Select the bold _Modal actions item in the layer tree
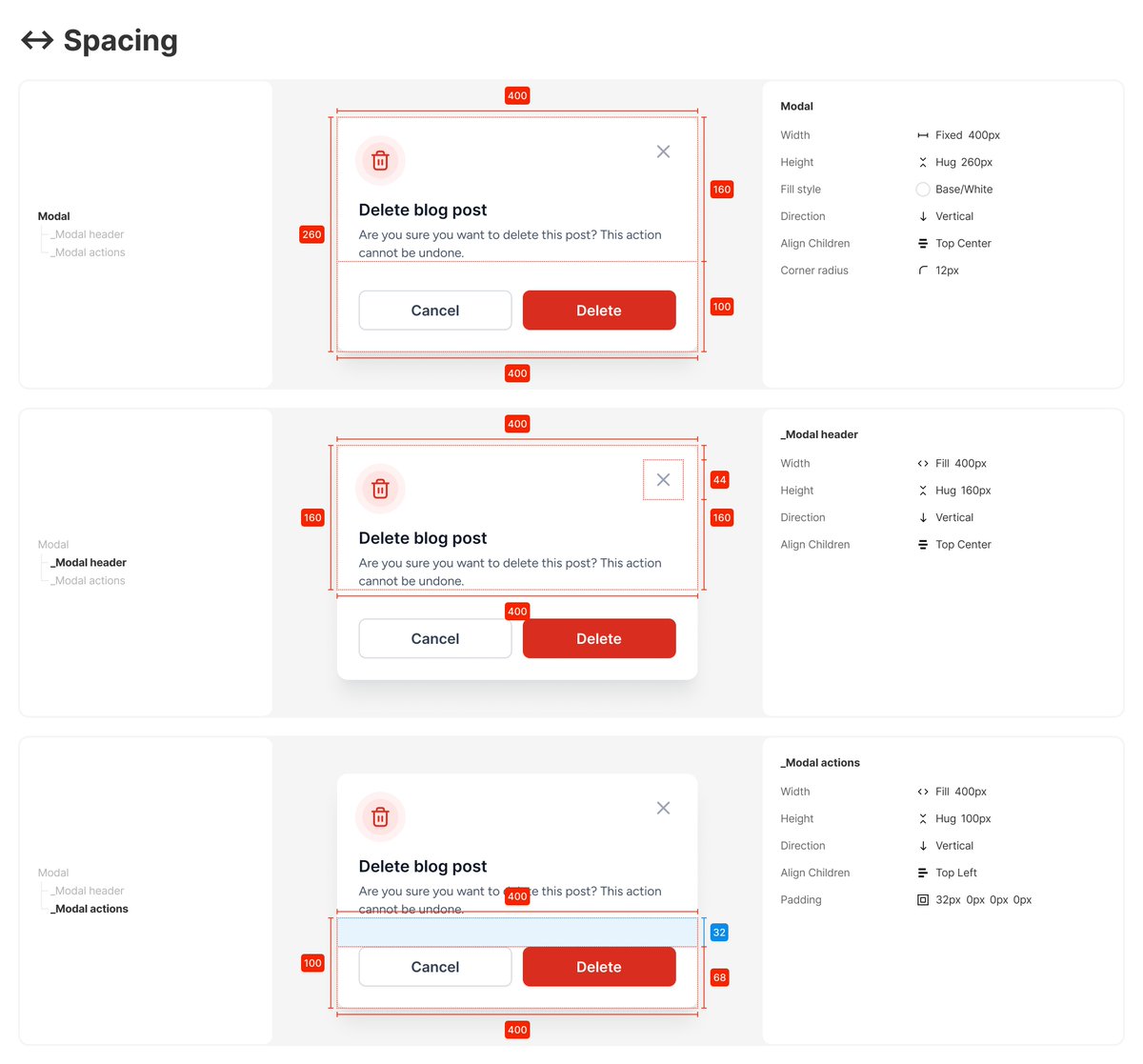The width and height of the screenshot is (1143, 1064). 91,909
